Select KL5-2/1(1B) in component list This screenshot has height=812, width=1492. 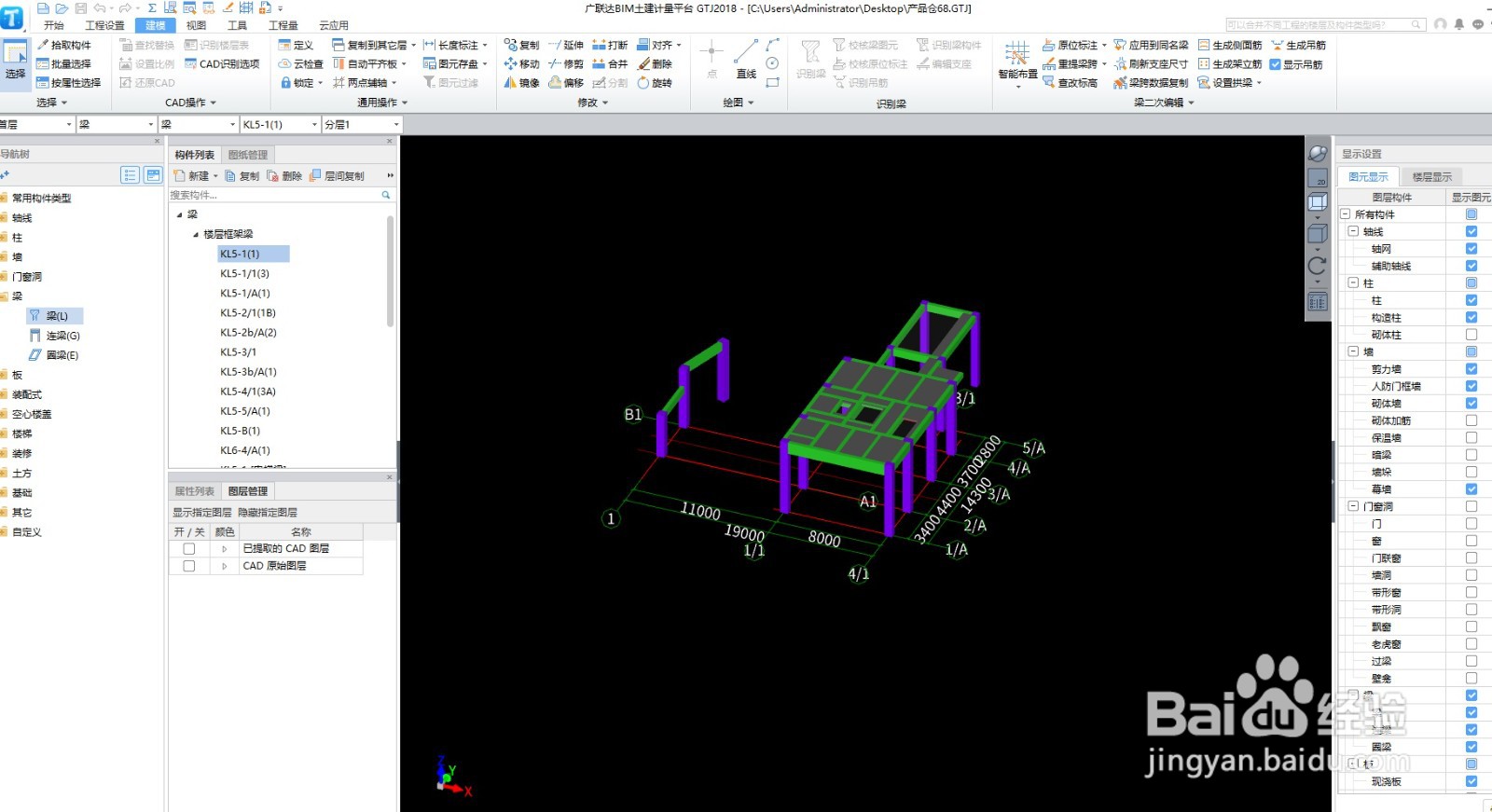[248, 313]
